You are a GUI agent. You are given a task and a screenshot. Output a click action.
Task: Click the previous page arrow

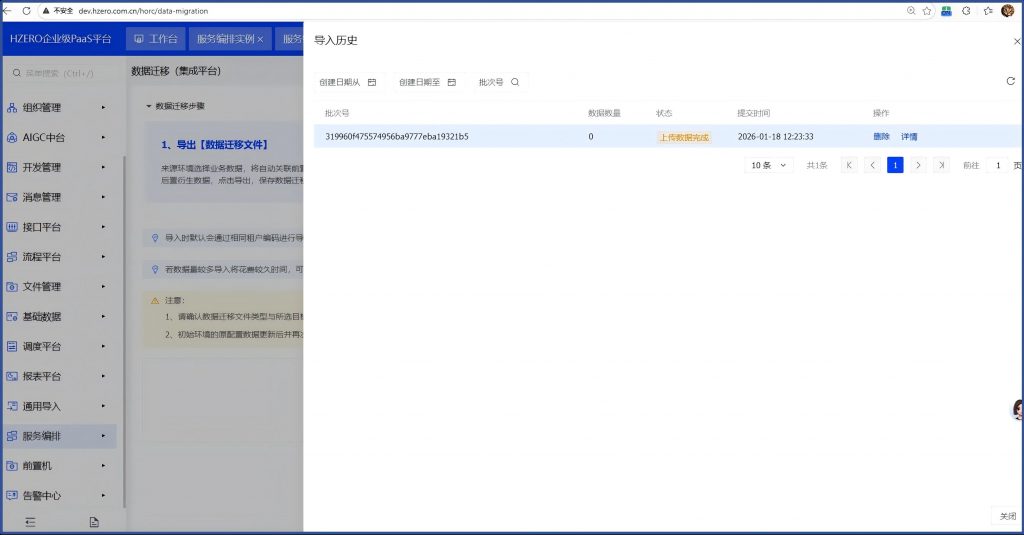872,165
